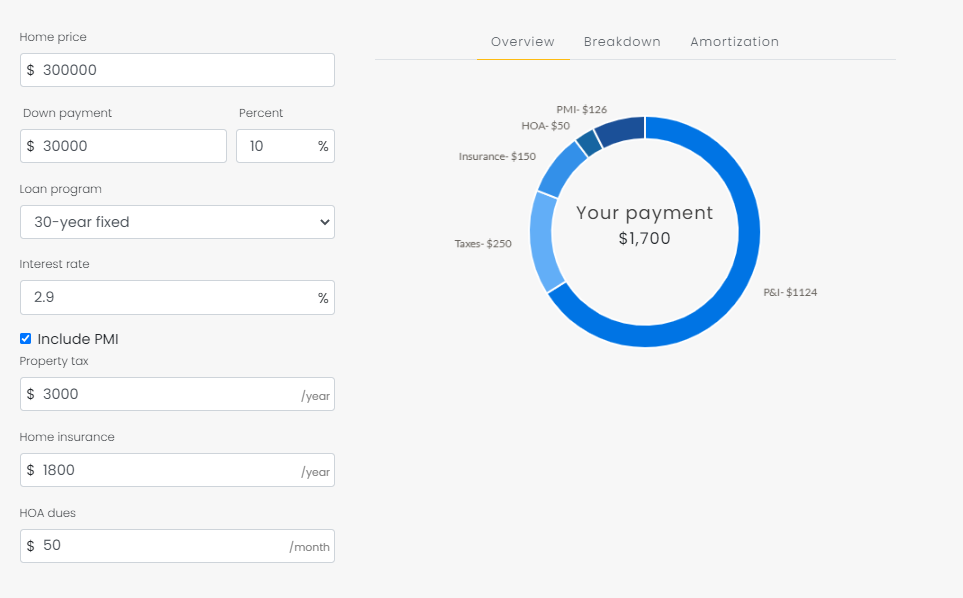Open the Amortization tab
The height and width of the screenshot is (598, 963).
point(734,42)
